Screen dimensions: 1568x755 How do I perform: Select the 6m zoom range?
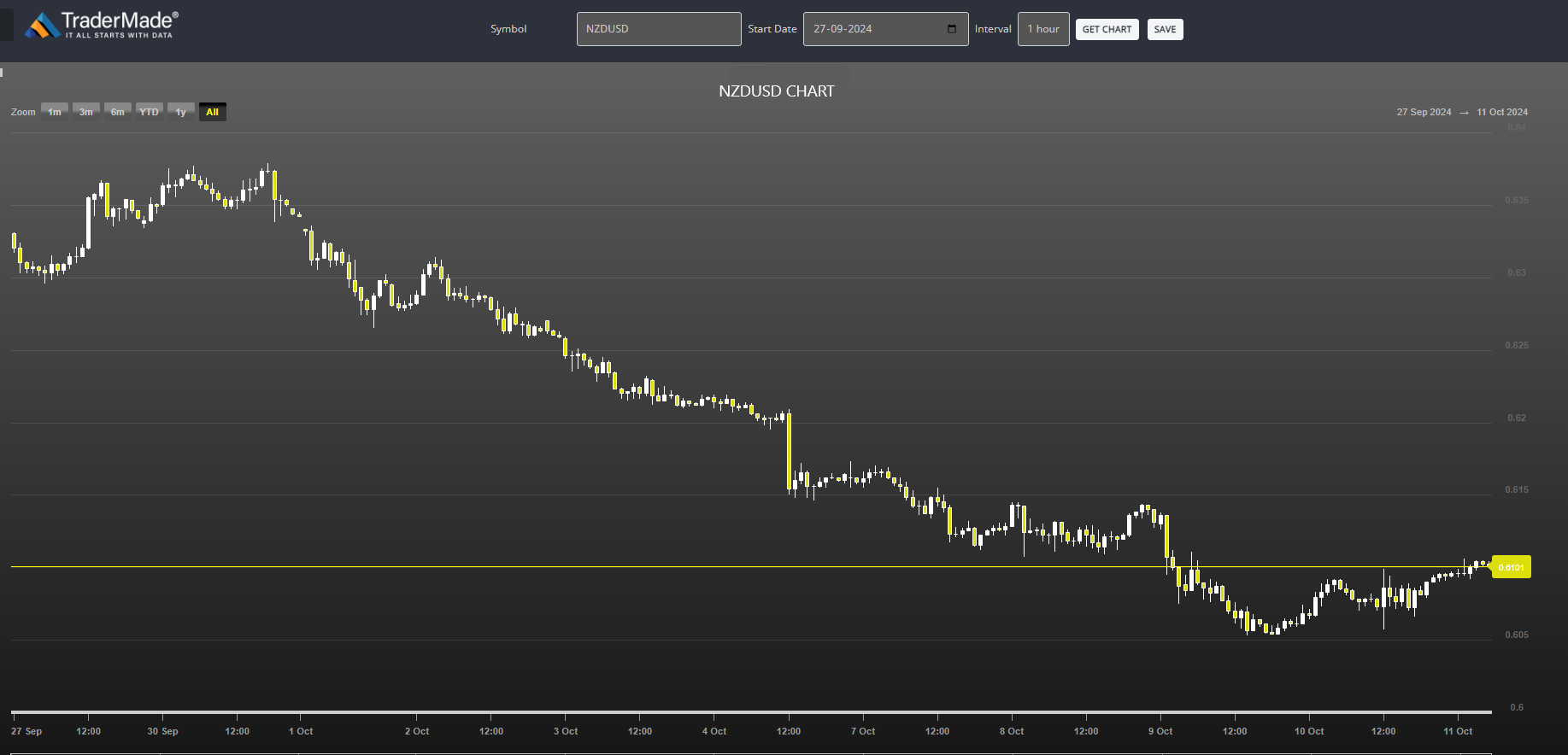pyautogui.click(x=118, y=112)
